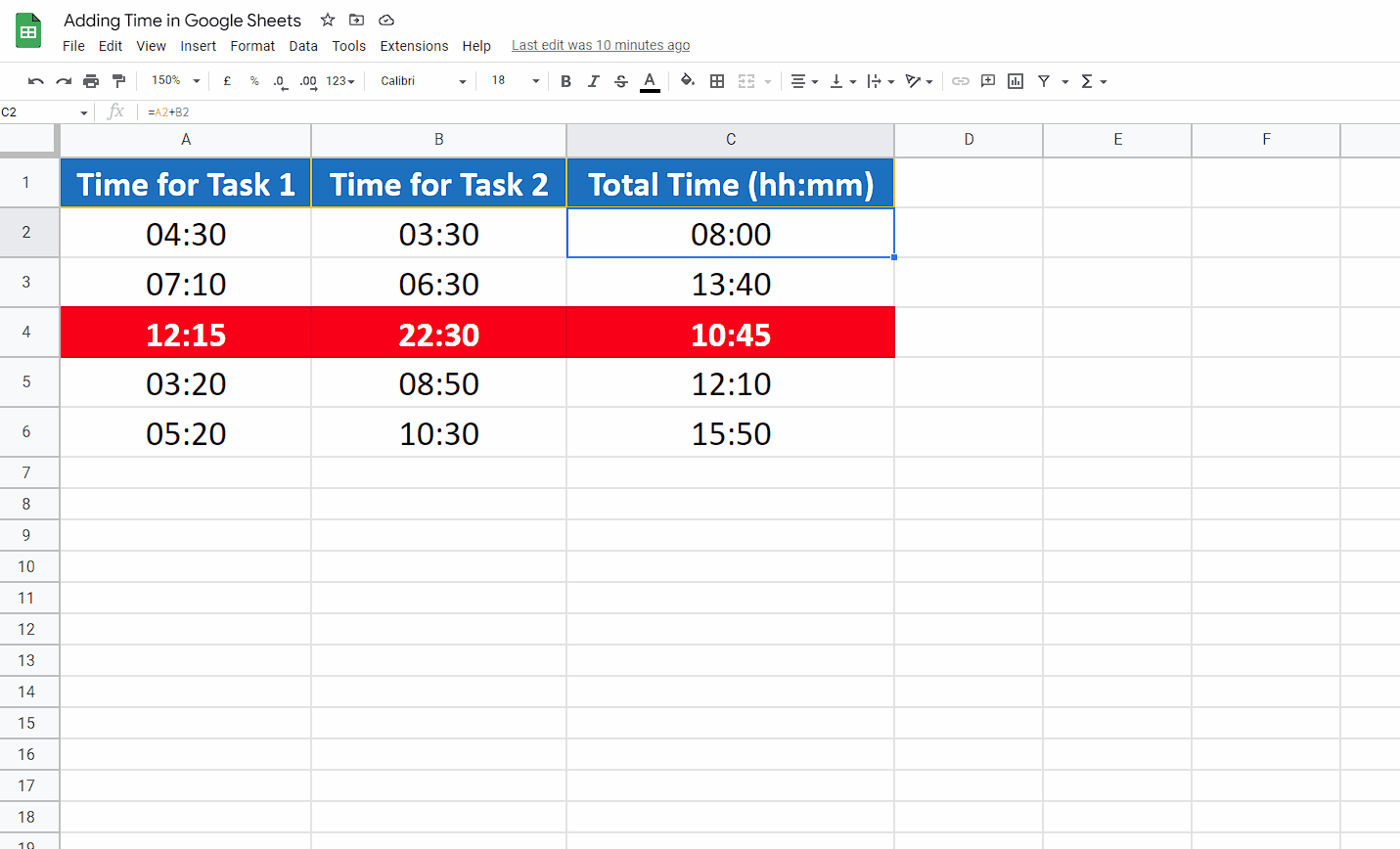Insert a comment
The image size is (1400, 849).
click(x=987, y=81)
